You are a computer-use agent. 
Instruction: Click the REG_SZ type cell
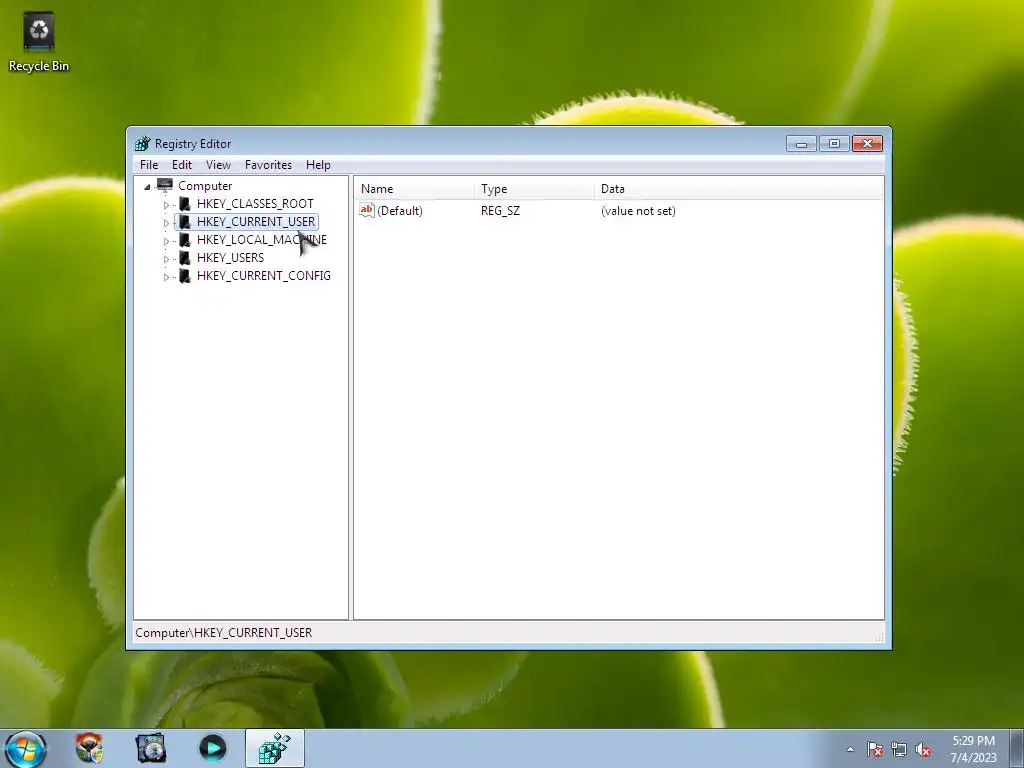[500, 211]
